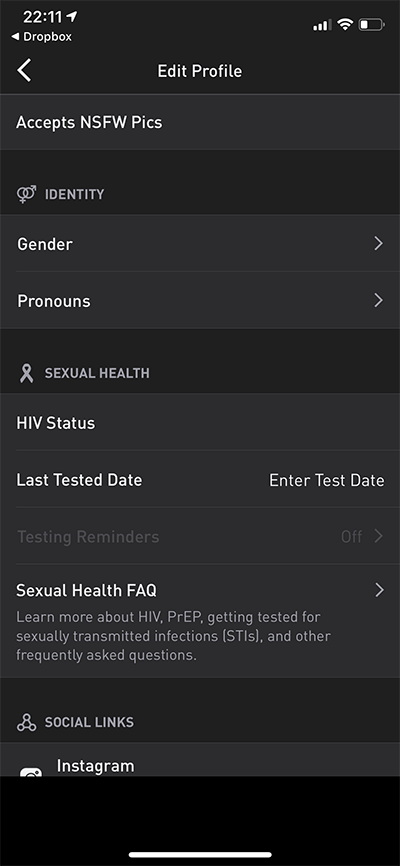This screenshot has height=866, width=400.
Task: Tap the cellular signal bars icon
Action: 322,25
